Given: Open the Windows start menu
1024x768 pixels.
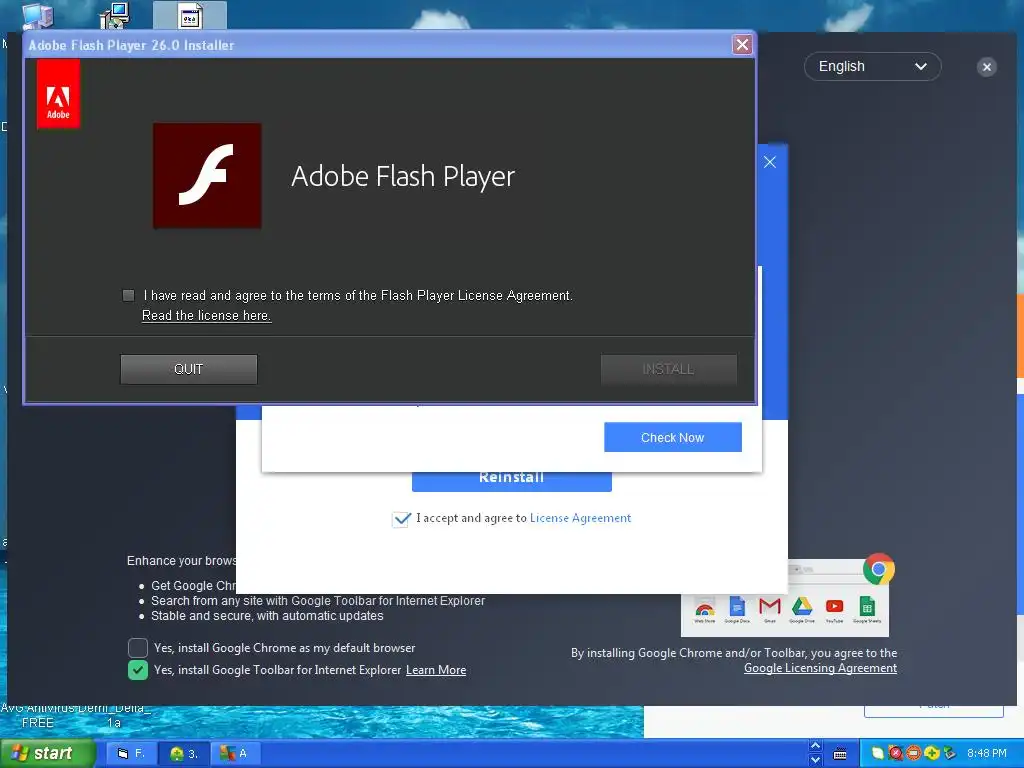Looking at the screenshot, I should tap(48, 754).
